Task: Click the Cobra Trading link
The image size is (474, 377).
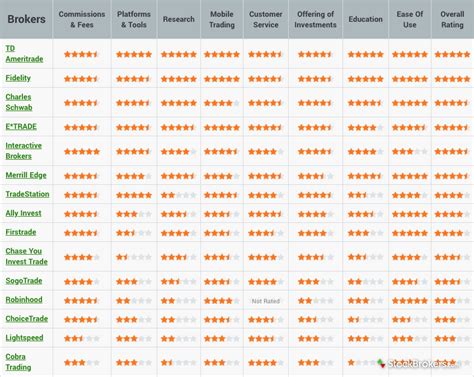Action: pyautogui.click(x=18, y=362)
